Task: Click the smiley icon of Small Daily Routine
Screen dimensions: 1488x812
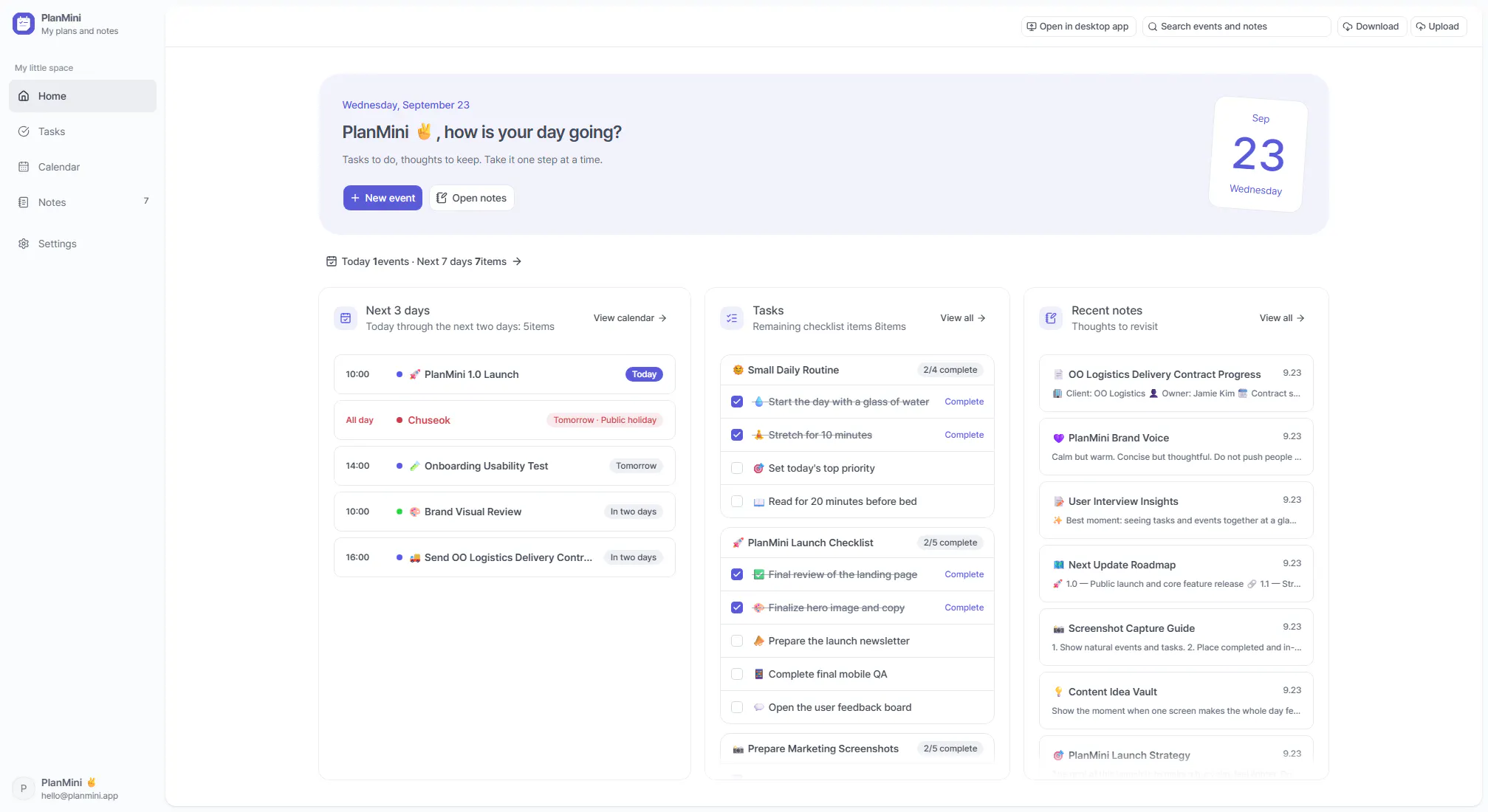Action: (x=738, y=370)
